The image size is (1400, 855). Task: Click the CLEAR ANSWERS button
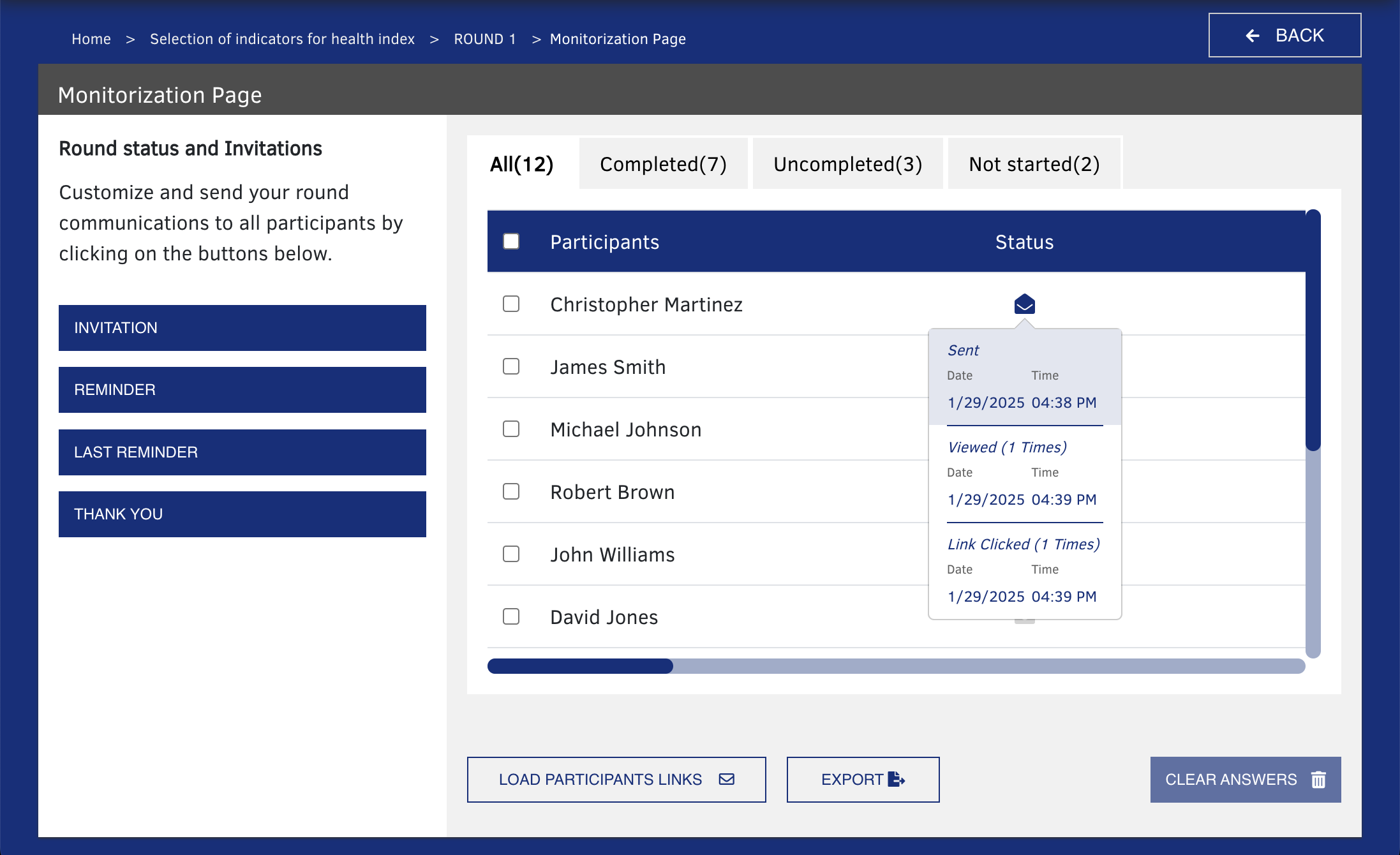1246,780
